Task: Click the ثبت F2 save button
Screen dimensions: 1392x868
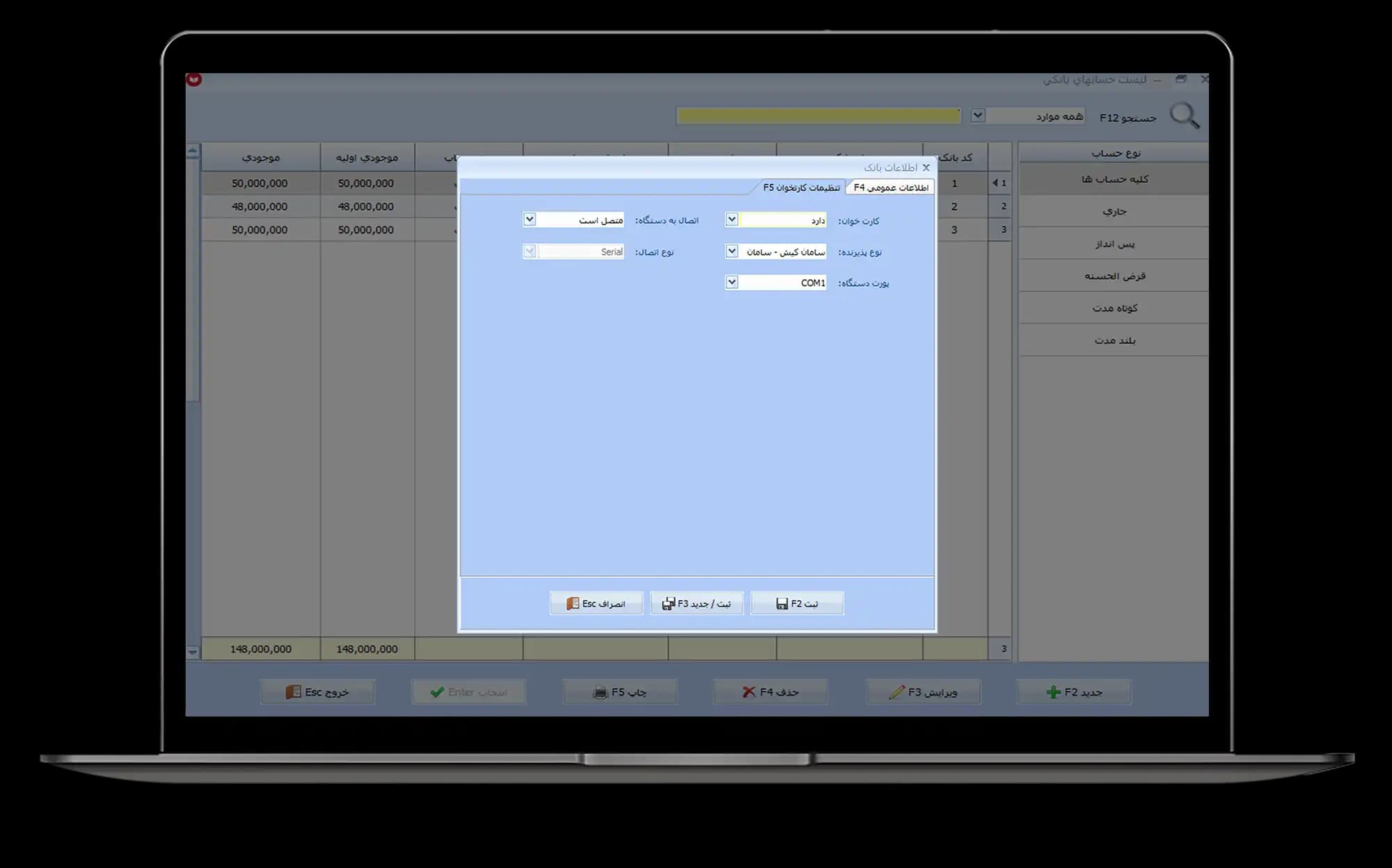Action: click(x=797, y=603)
